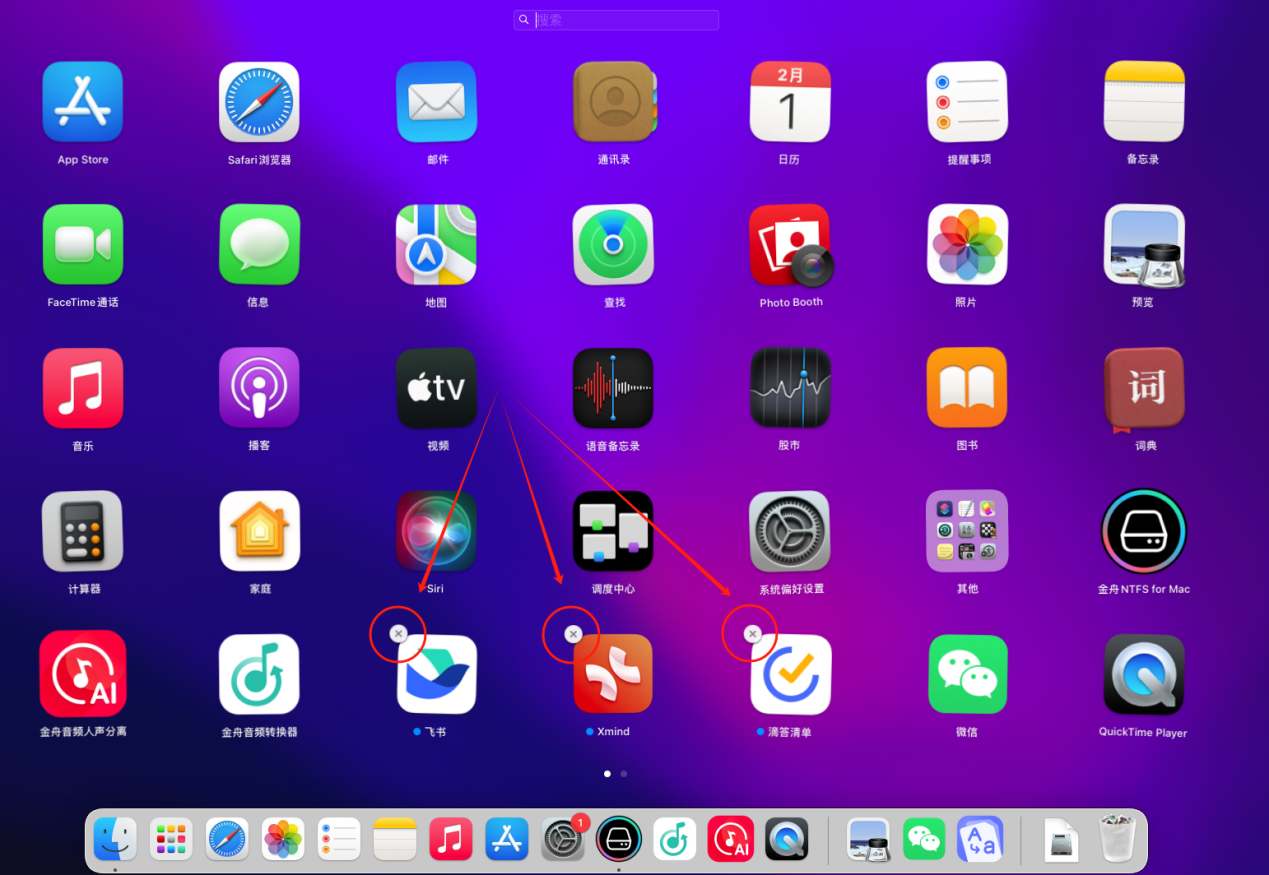The width and height of the screenshot is (1269, 875).
Task: Launch the Xmind app
Action: [x=614, y=674]
